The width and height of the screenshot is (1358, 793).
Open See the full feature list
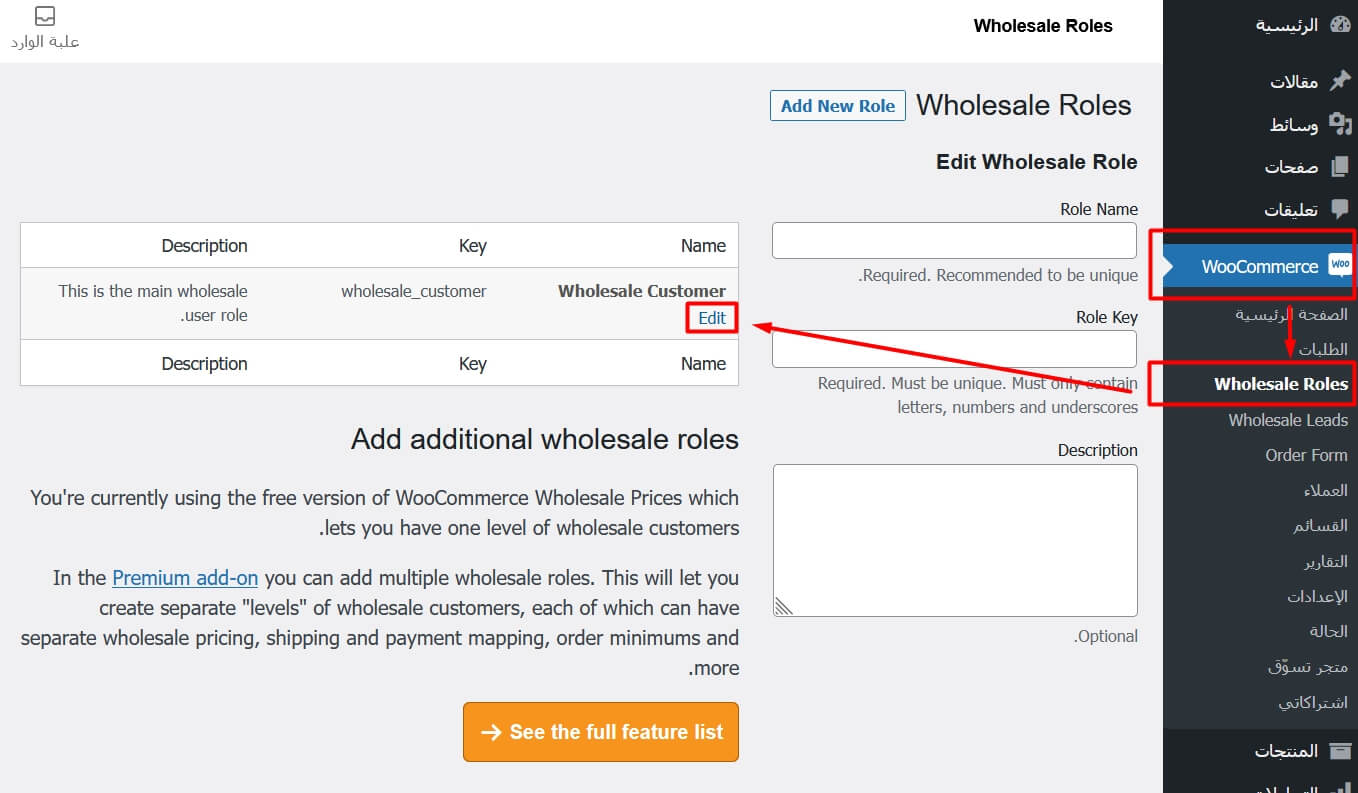(x=601, y=732)
